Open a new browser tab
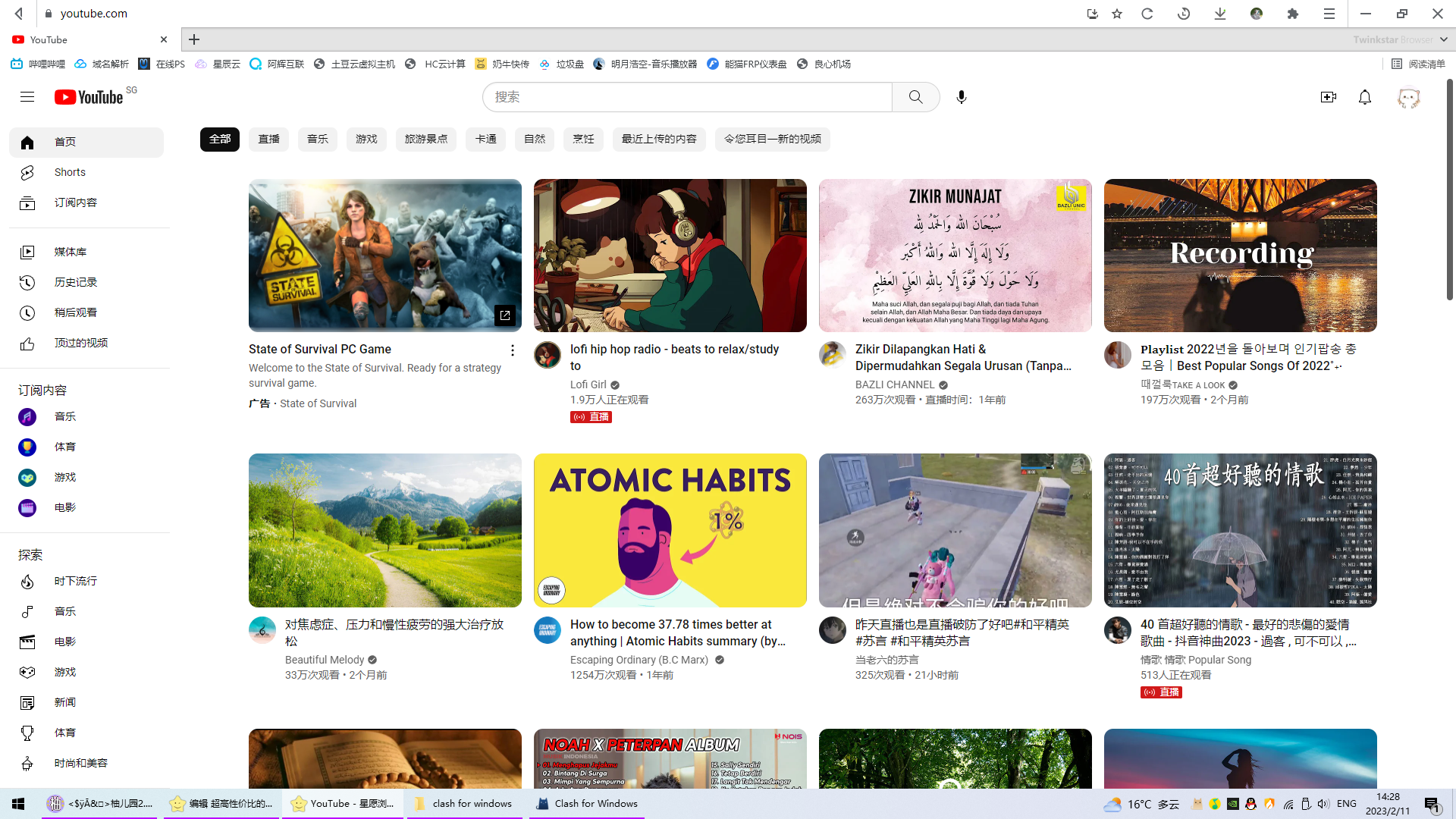 coord(194,39)
